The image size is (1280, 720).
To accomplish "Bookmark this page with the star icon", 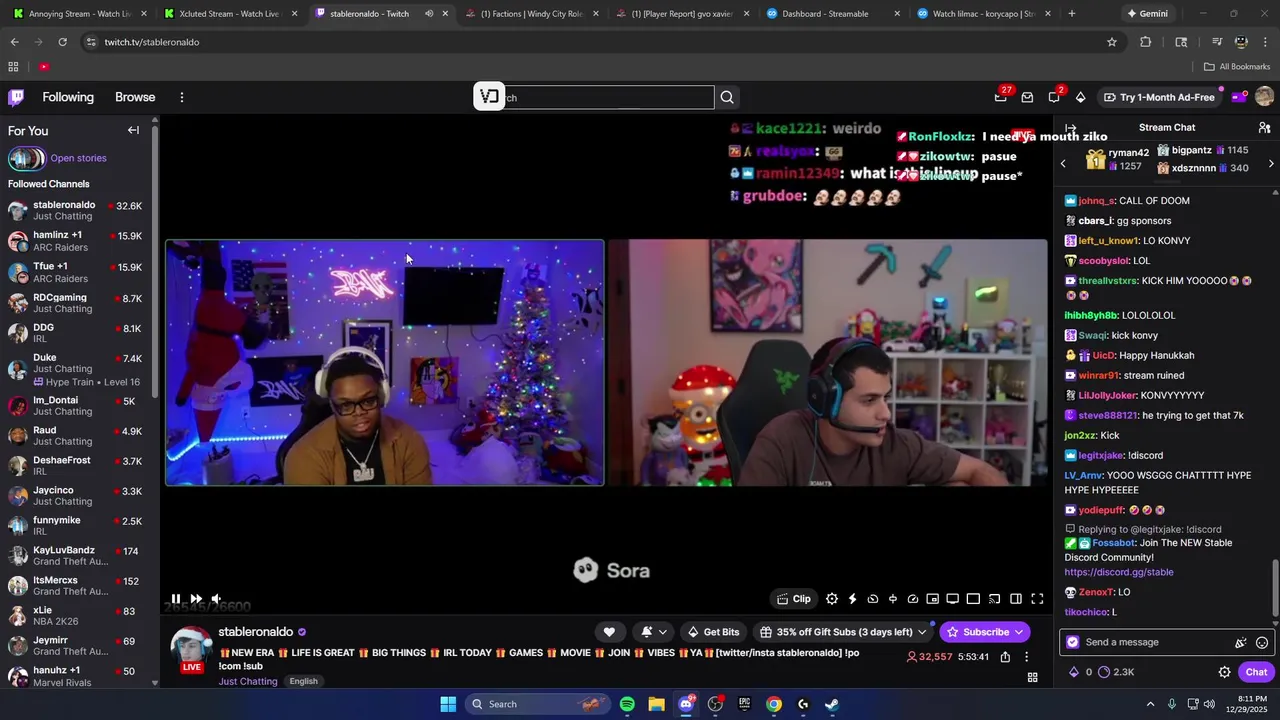I will [x=1111, y=42].
